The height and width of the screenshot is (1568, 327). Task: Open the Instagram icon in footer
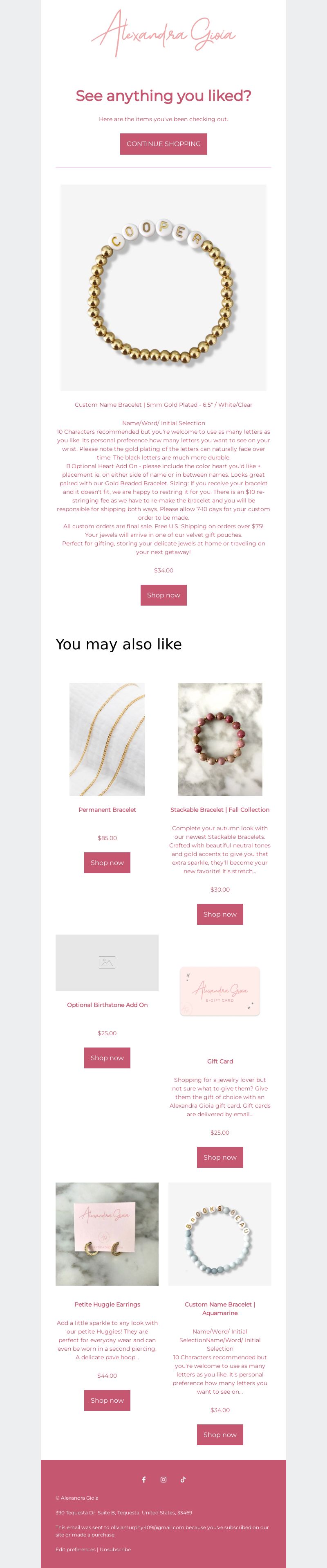coord(163,1480)
